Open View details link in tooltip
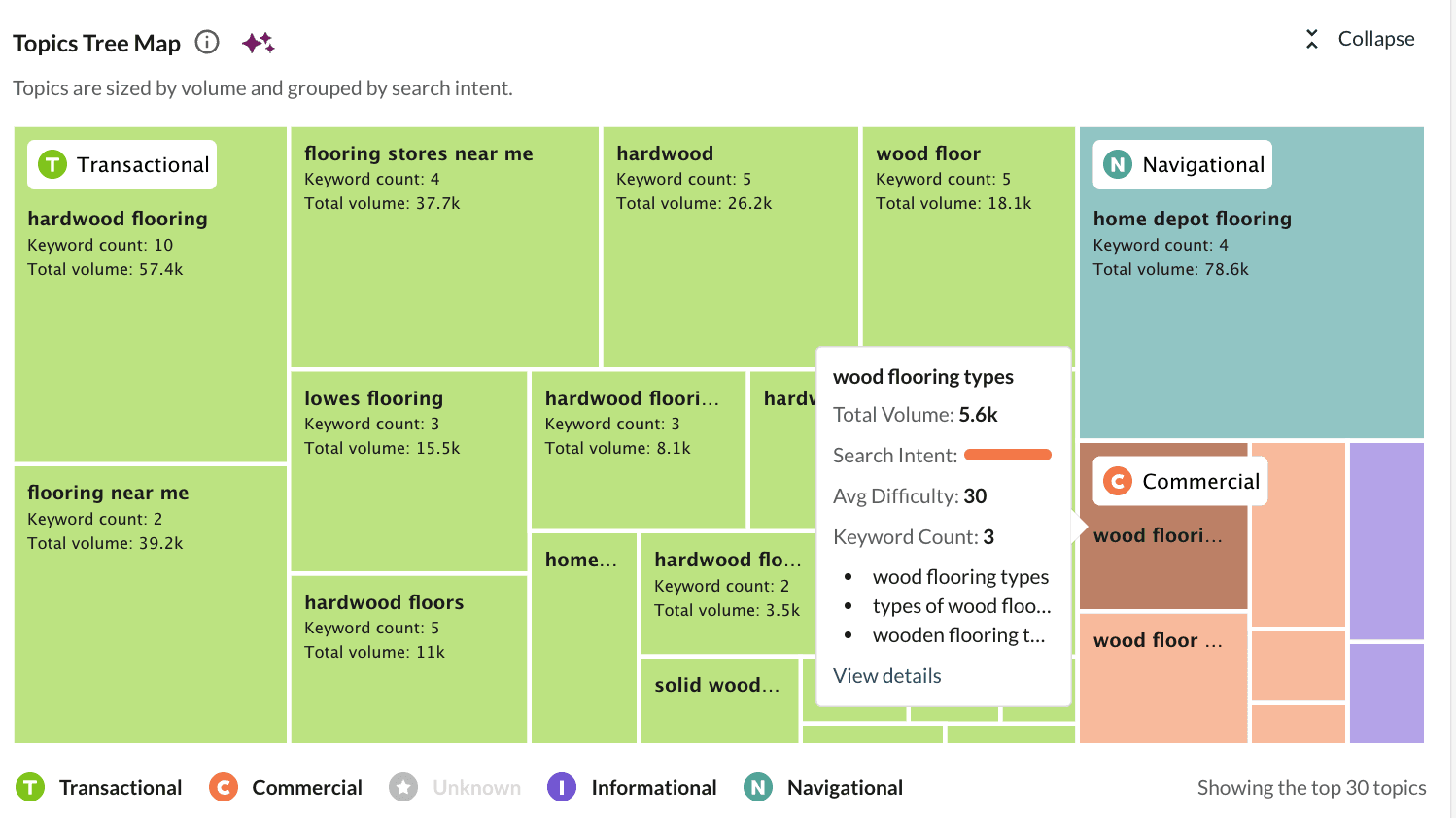Viewport: 1456px width, 818px height. click(x=886, y=676)
